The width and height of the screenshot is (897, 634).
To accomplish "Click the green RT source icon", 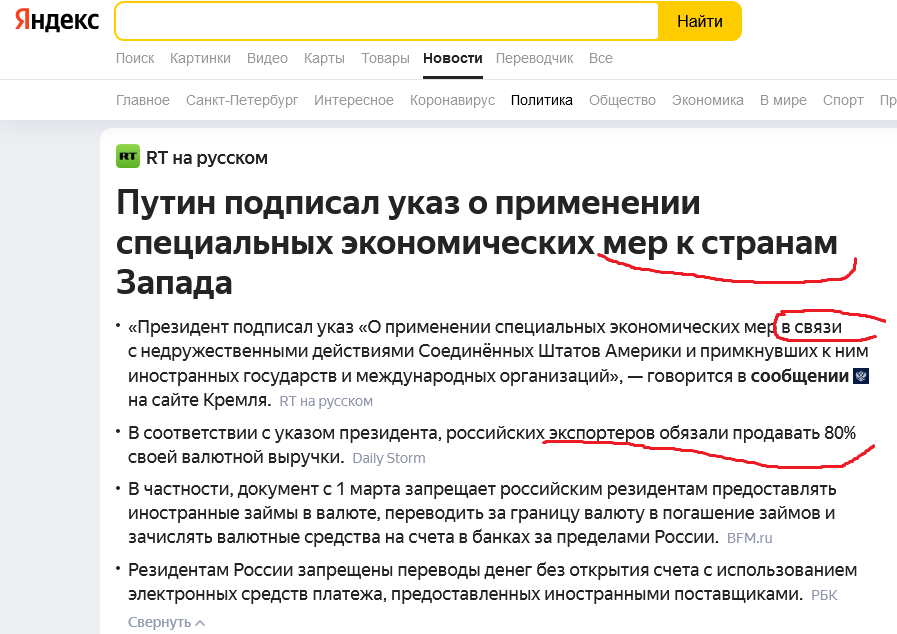I will 127,157.
